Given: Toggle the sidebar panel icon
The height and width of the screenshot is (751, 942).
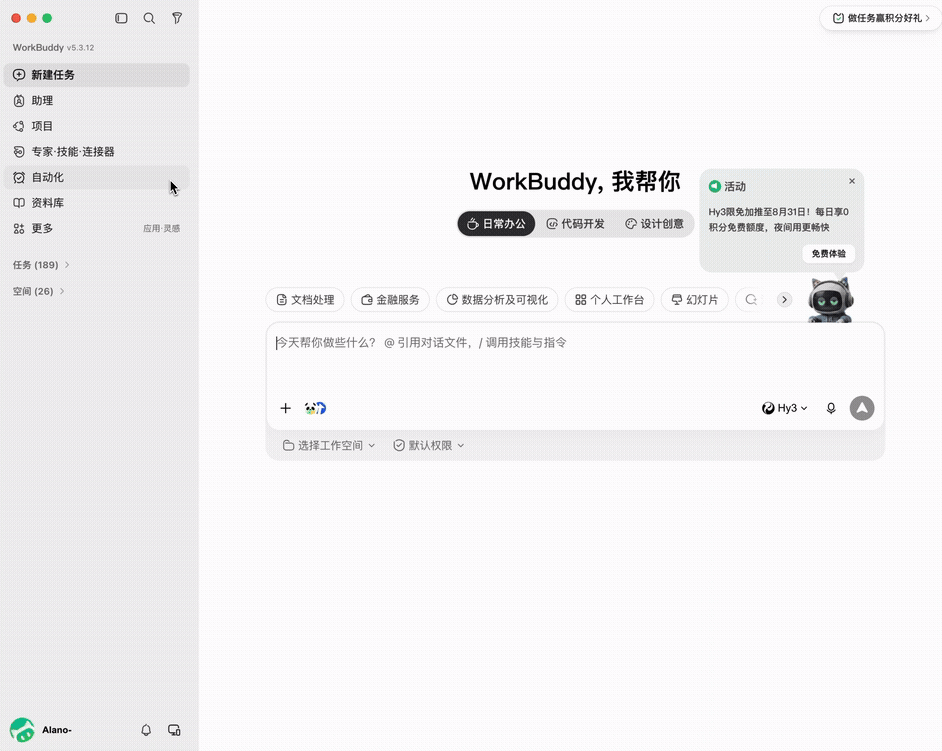Looking at the screenshot, I should pos(121,18).
